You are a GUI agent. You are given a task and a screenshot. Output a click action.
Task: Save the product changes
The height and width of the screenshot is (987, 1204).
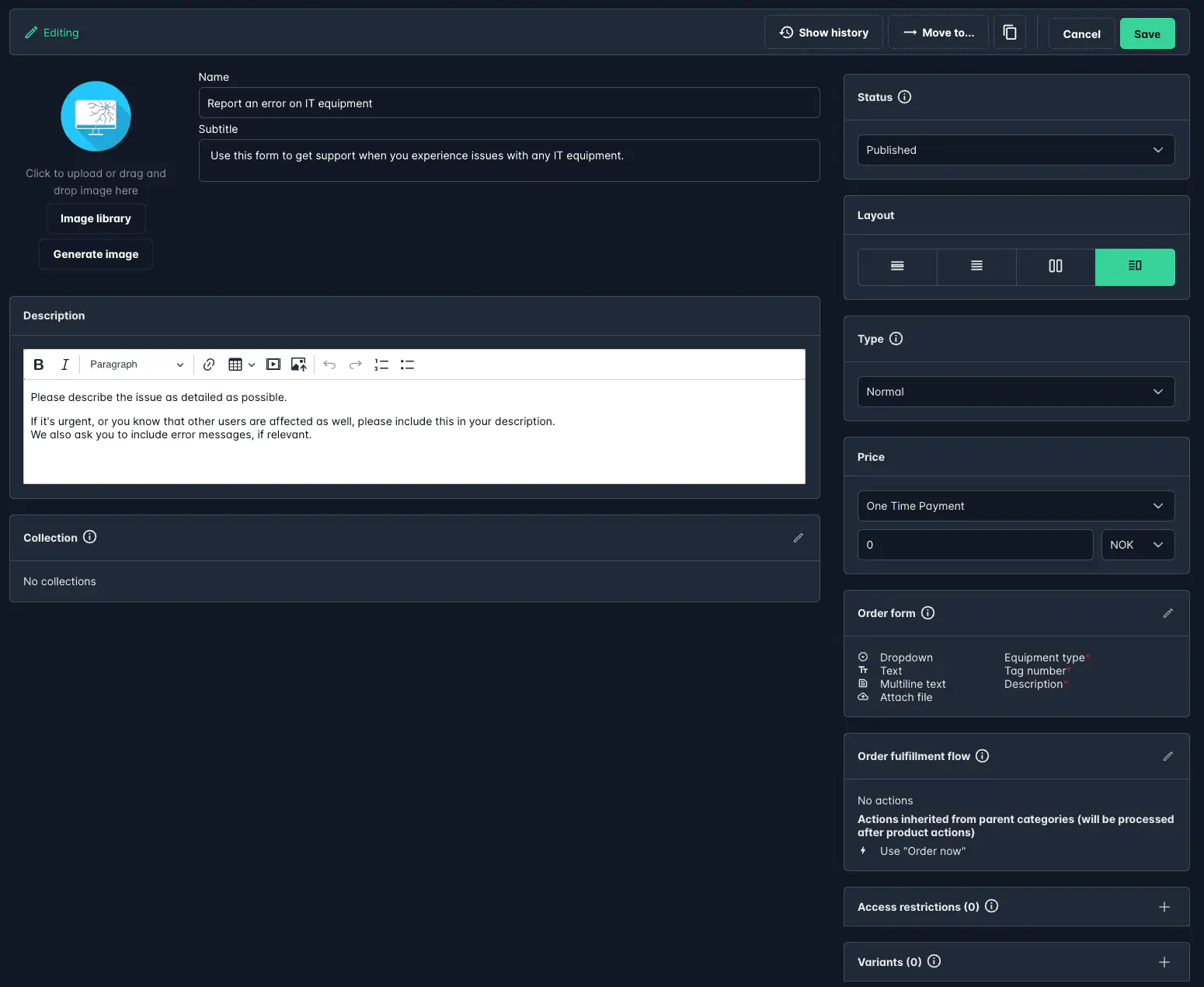click(1147, 33)
